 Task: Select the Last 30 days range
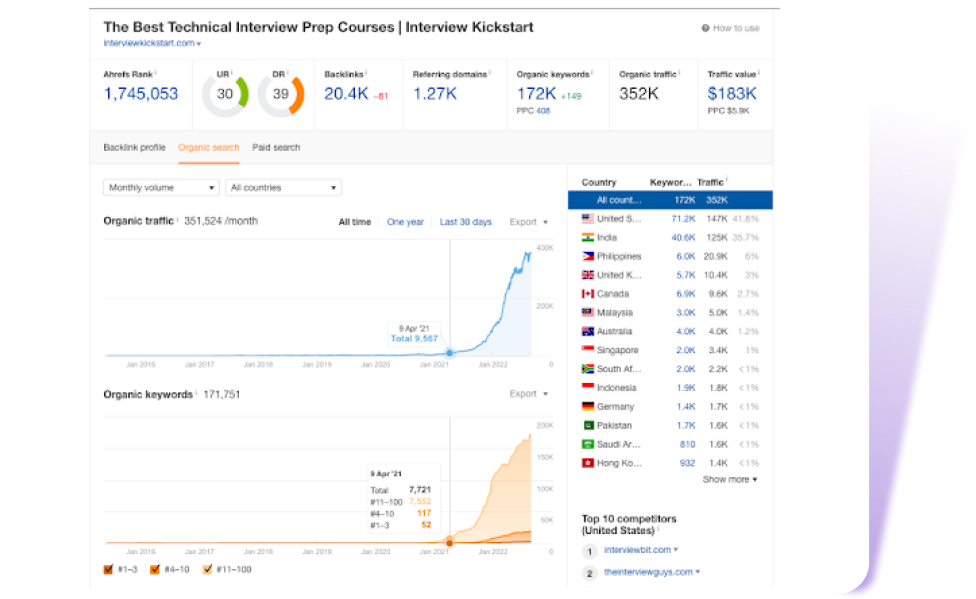[465, 222]
